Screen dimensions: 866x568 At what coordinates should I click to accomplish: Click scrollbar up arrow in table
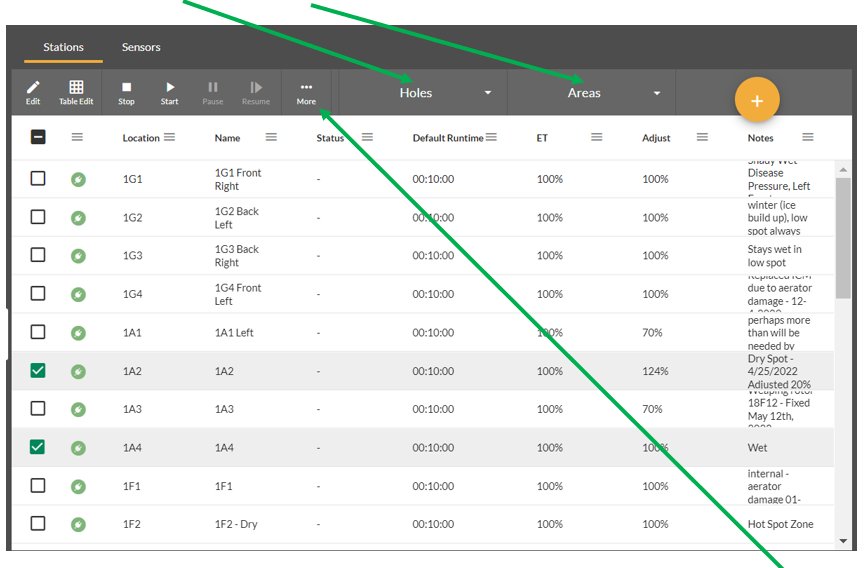tap(843, 170)
